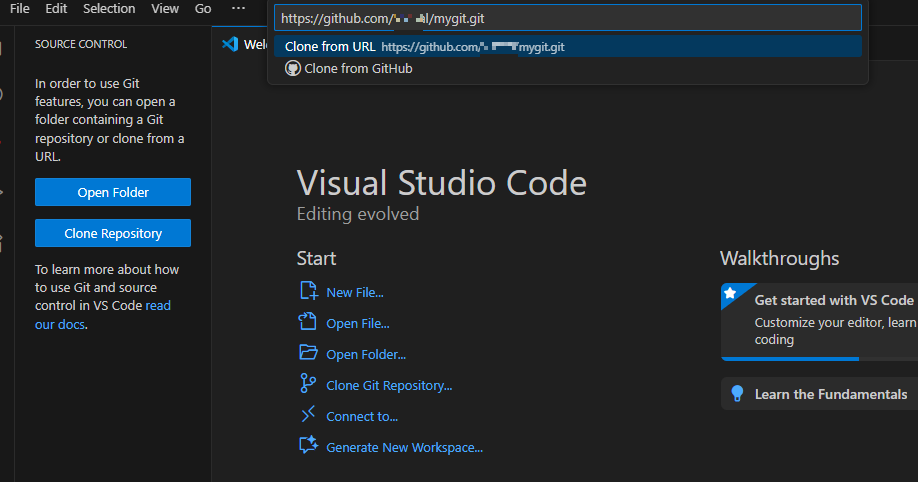This screenshot has width=918, height=482.
Task: Click the Open Folder icon in Start list
Action: tap(308, 353)
